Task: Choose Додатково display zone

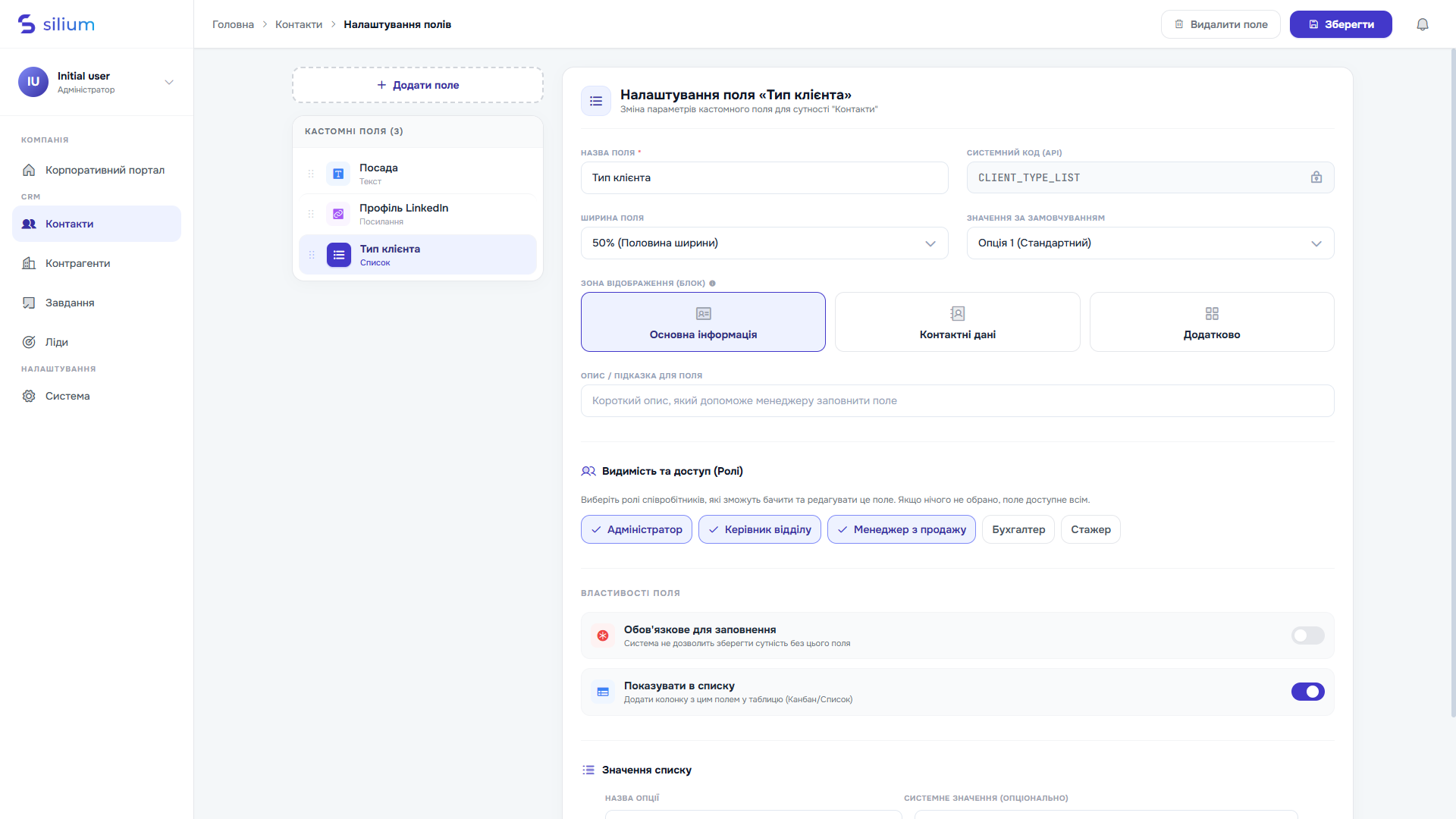Action: [x=1212, y=322]
